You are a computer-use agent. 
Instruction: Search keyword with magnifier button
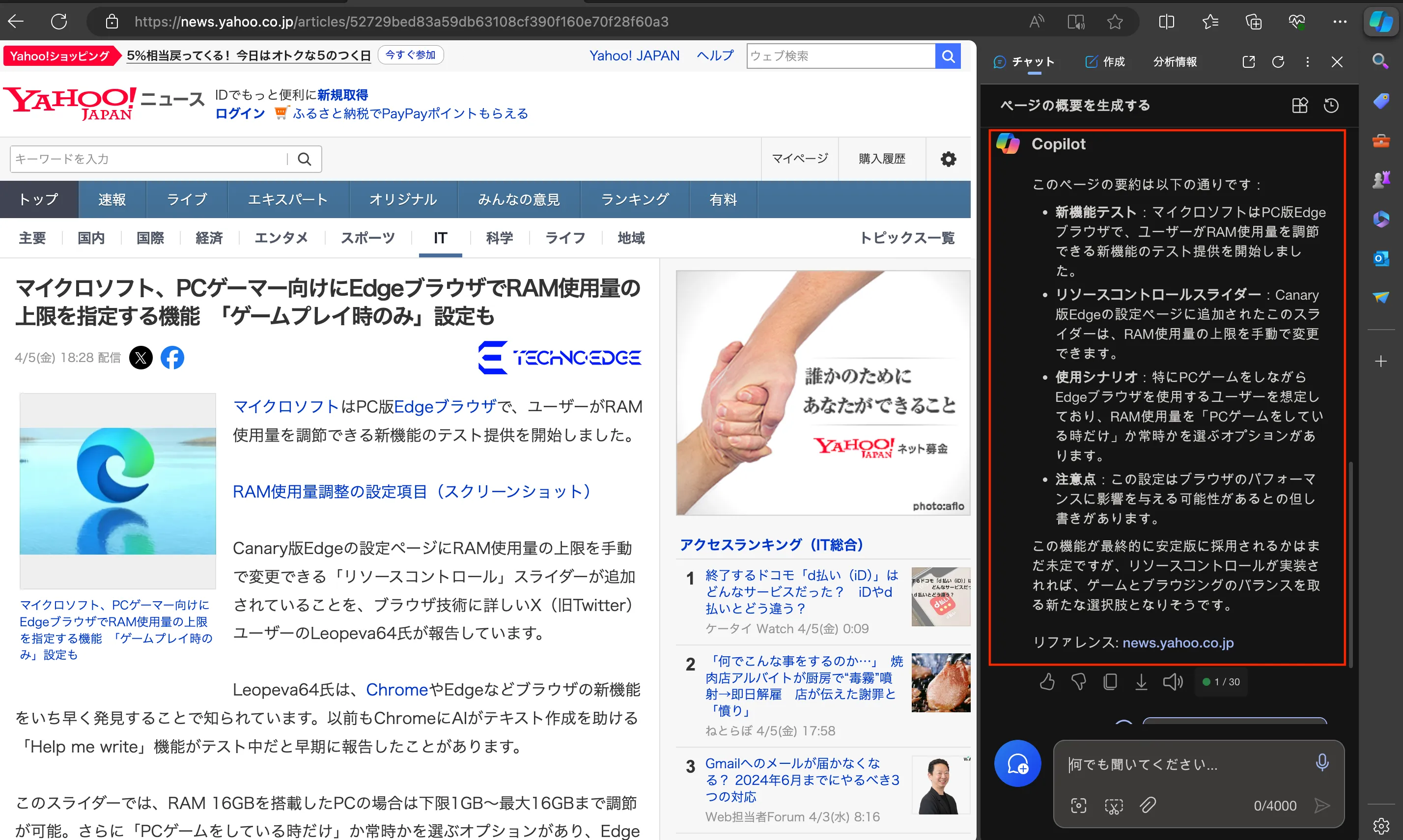pyautogui.click(x=305, y=159)
